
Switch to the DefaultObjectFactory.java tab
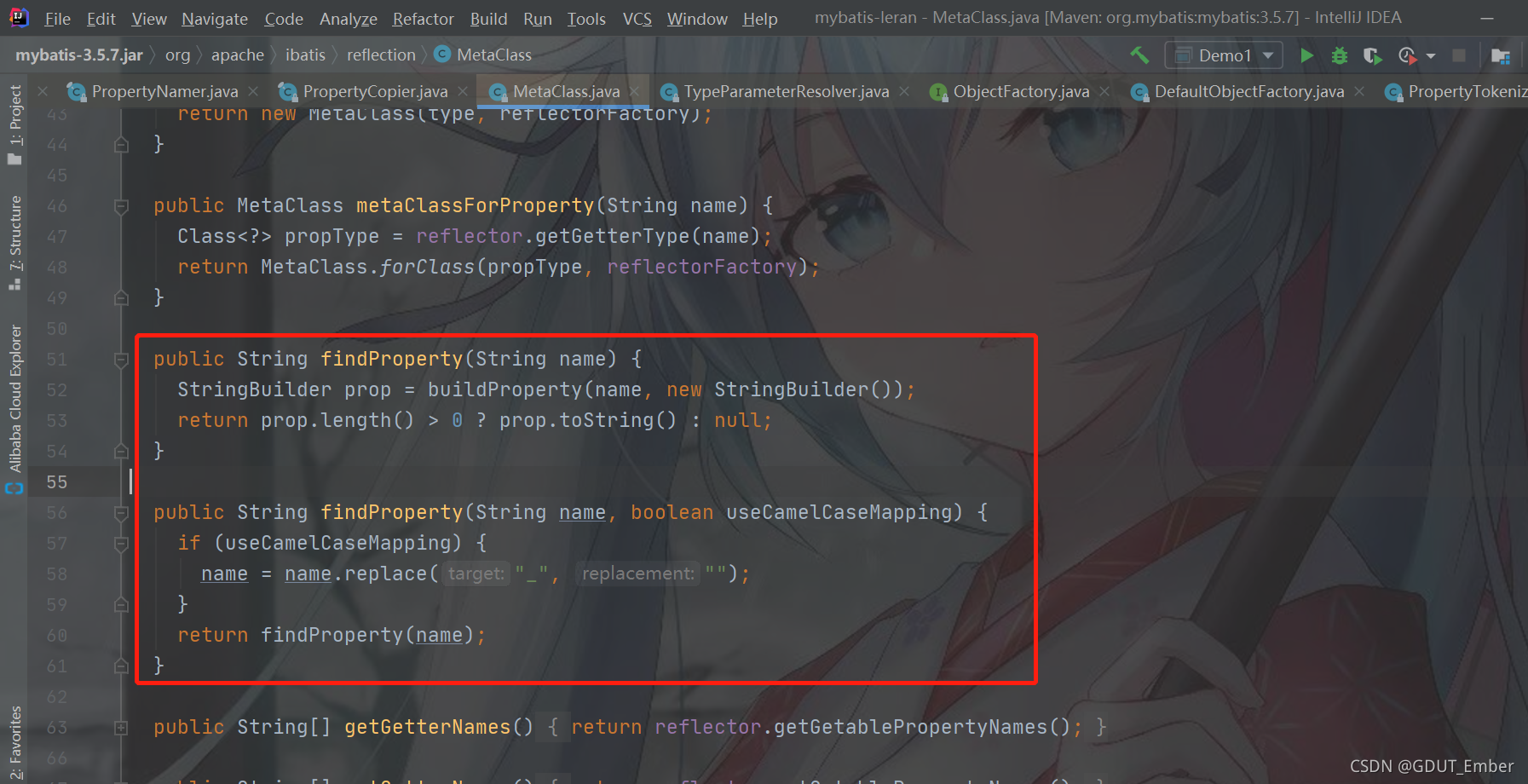click(x=1248, y=91)
